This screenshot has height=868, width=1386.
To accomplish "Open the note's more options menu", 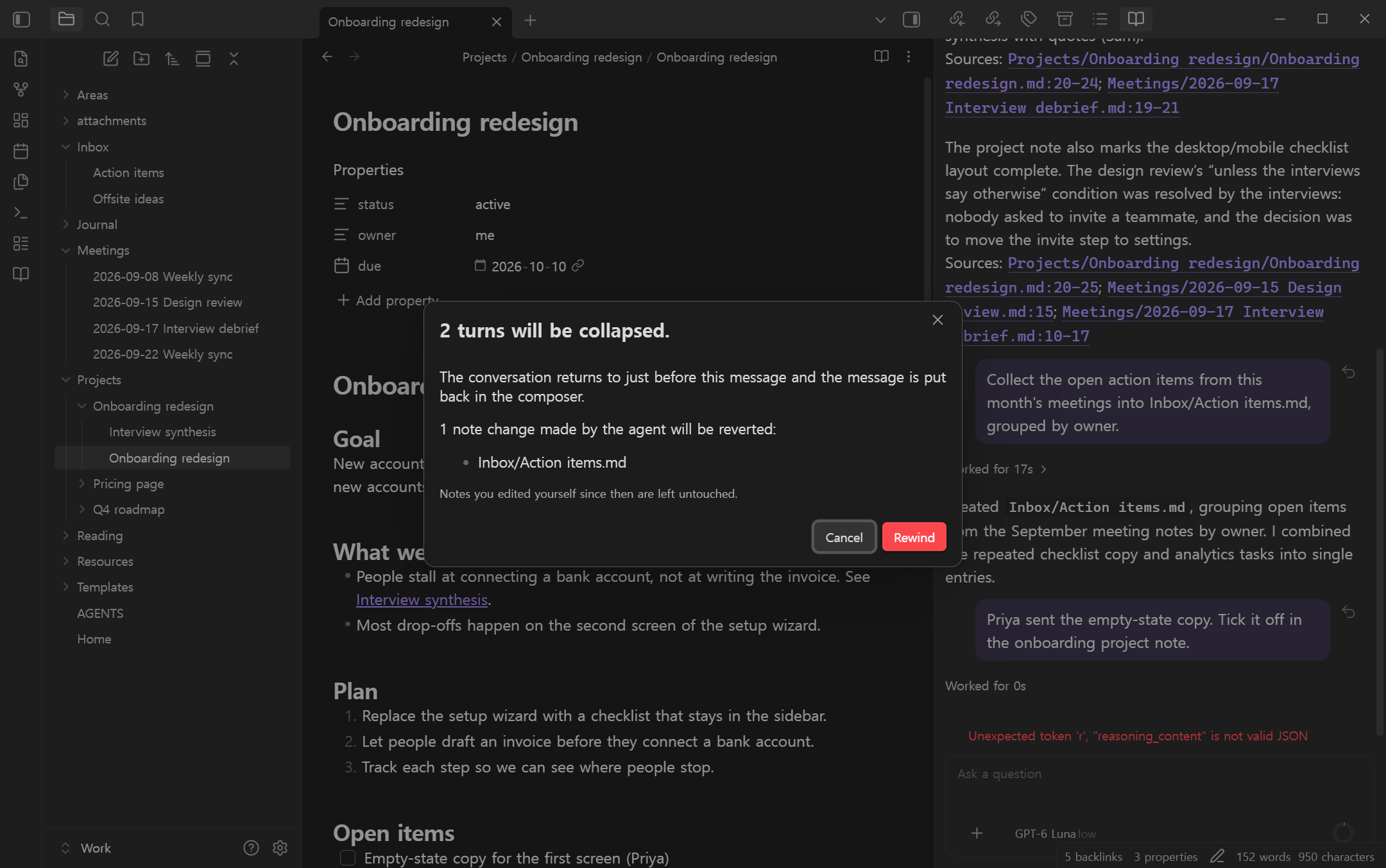I will 909,56.
